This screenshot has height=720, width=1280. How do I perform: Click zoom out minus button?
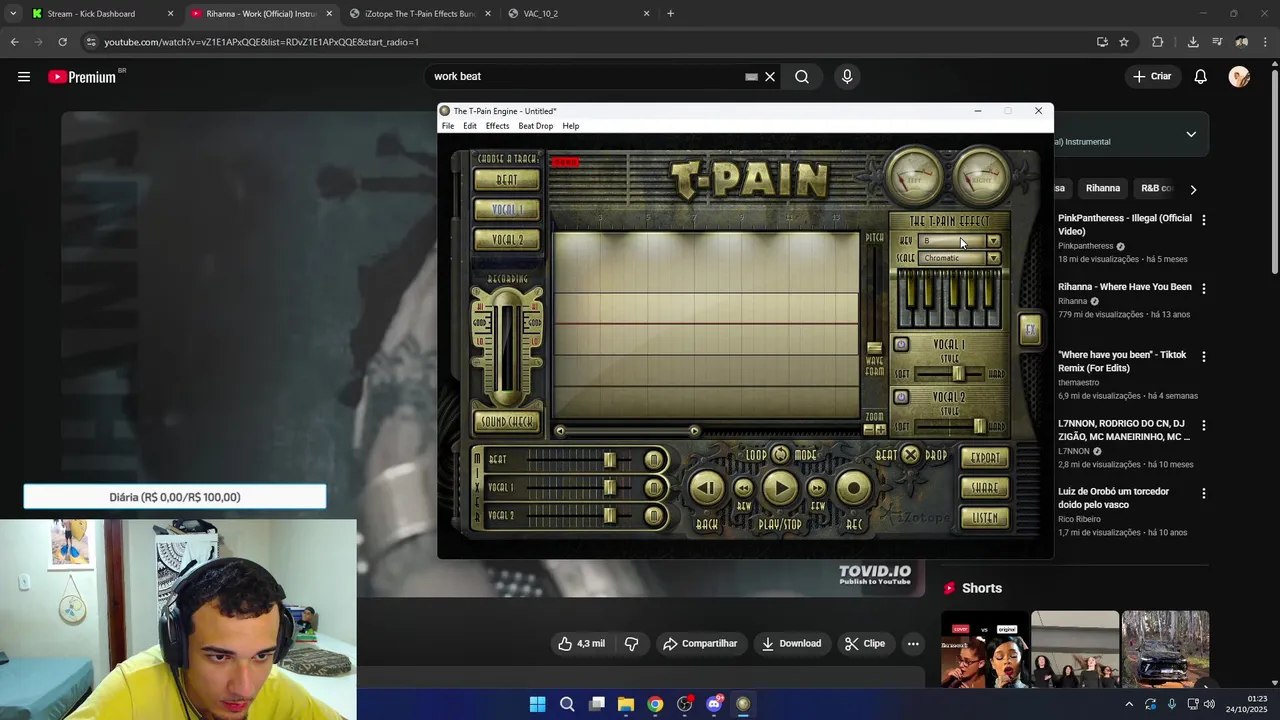(869, 430)
